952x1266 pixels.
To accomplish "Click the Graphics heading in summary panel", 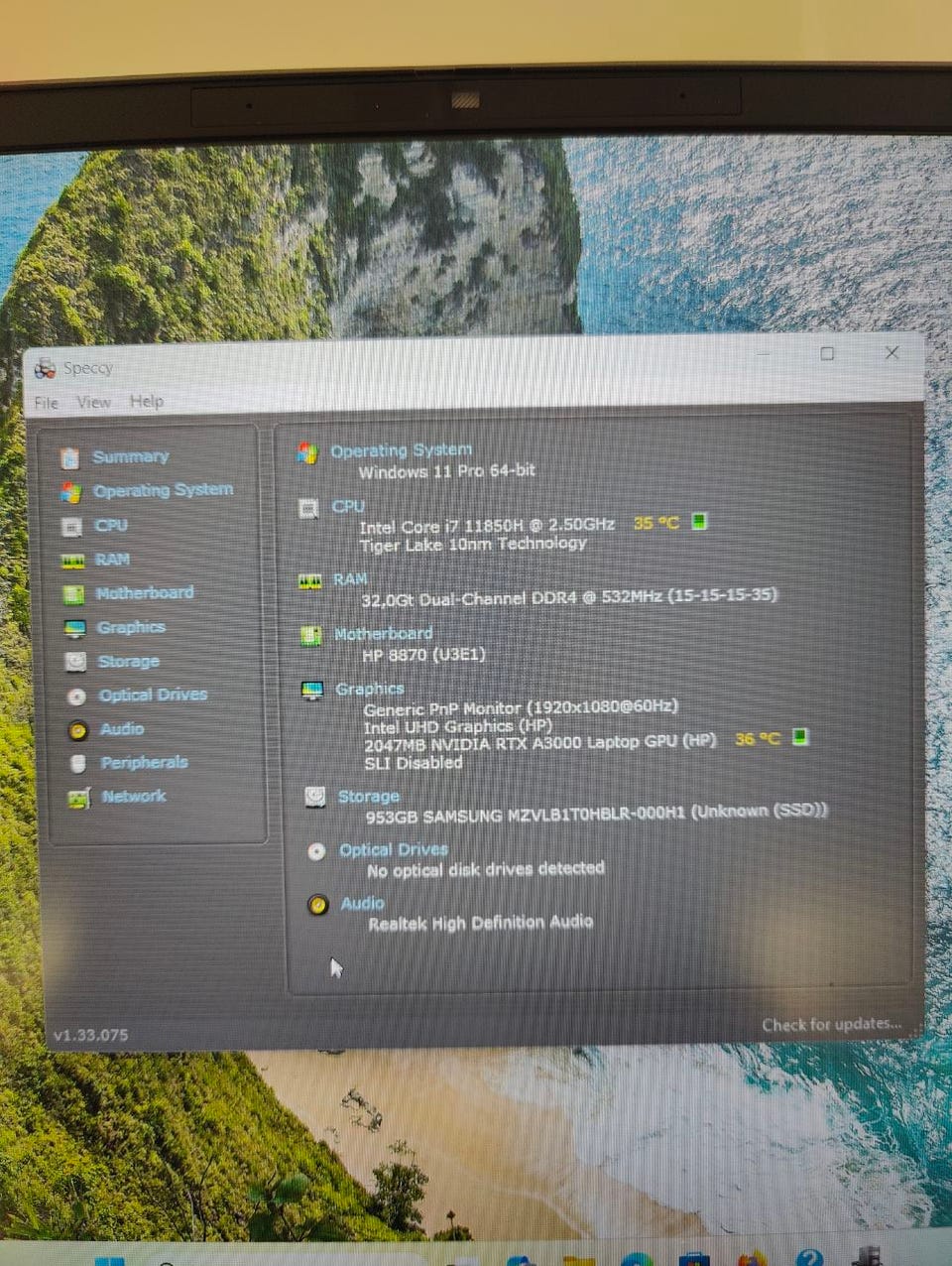I will pyautogui.click(x=369, y=689).
